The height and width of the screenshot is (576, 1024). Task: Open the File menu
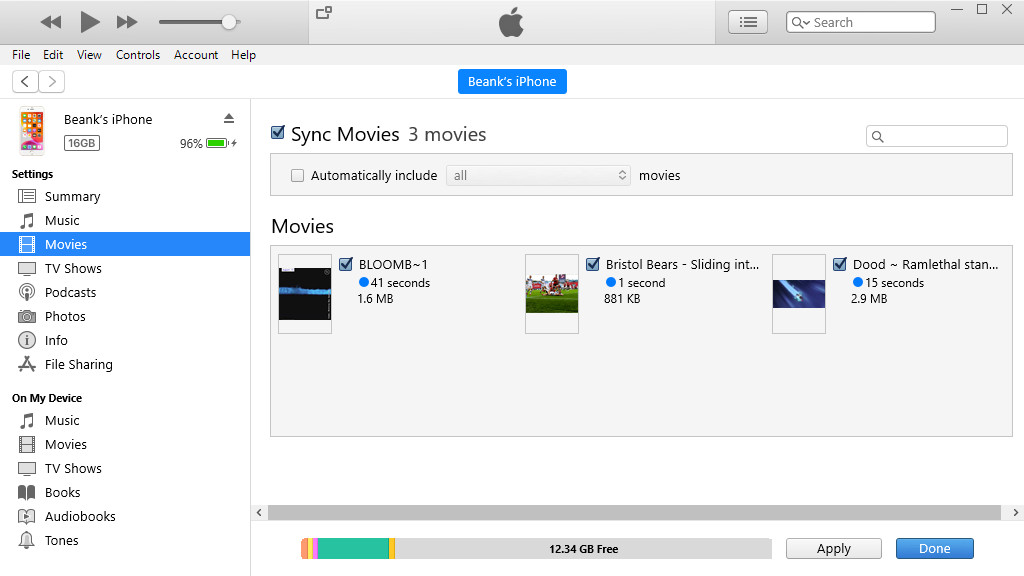click(x=21, y=55)
